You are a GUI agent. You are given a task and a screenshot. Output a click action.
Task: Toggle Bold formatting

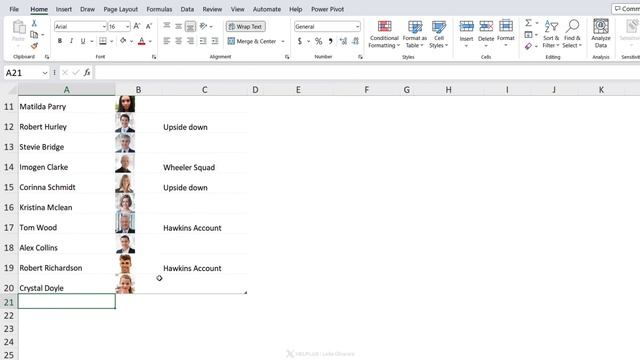point(60,41)
